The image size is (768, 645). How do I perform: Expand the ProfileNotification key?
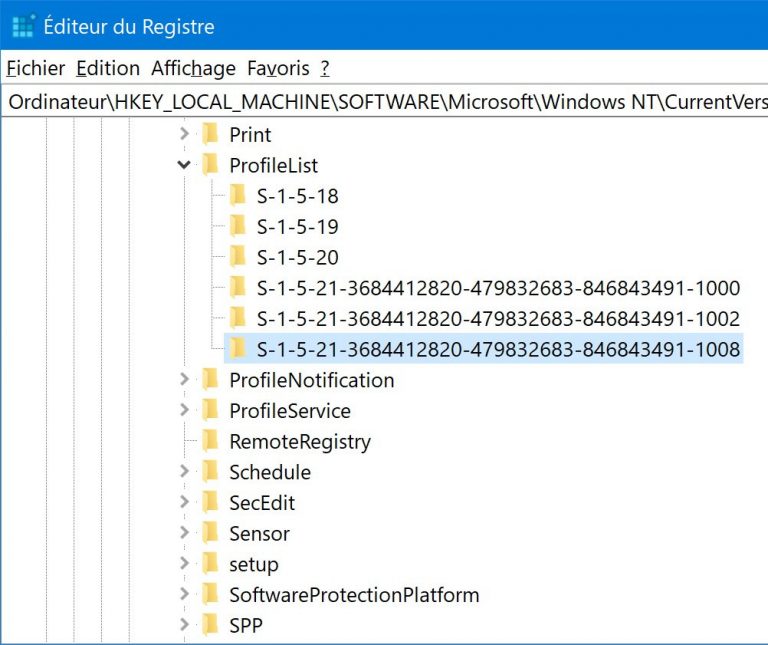(x=184, y=380)
